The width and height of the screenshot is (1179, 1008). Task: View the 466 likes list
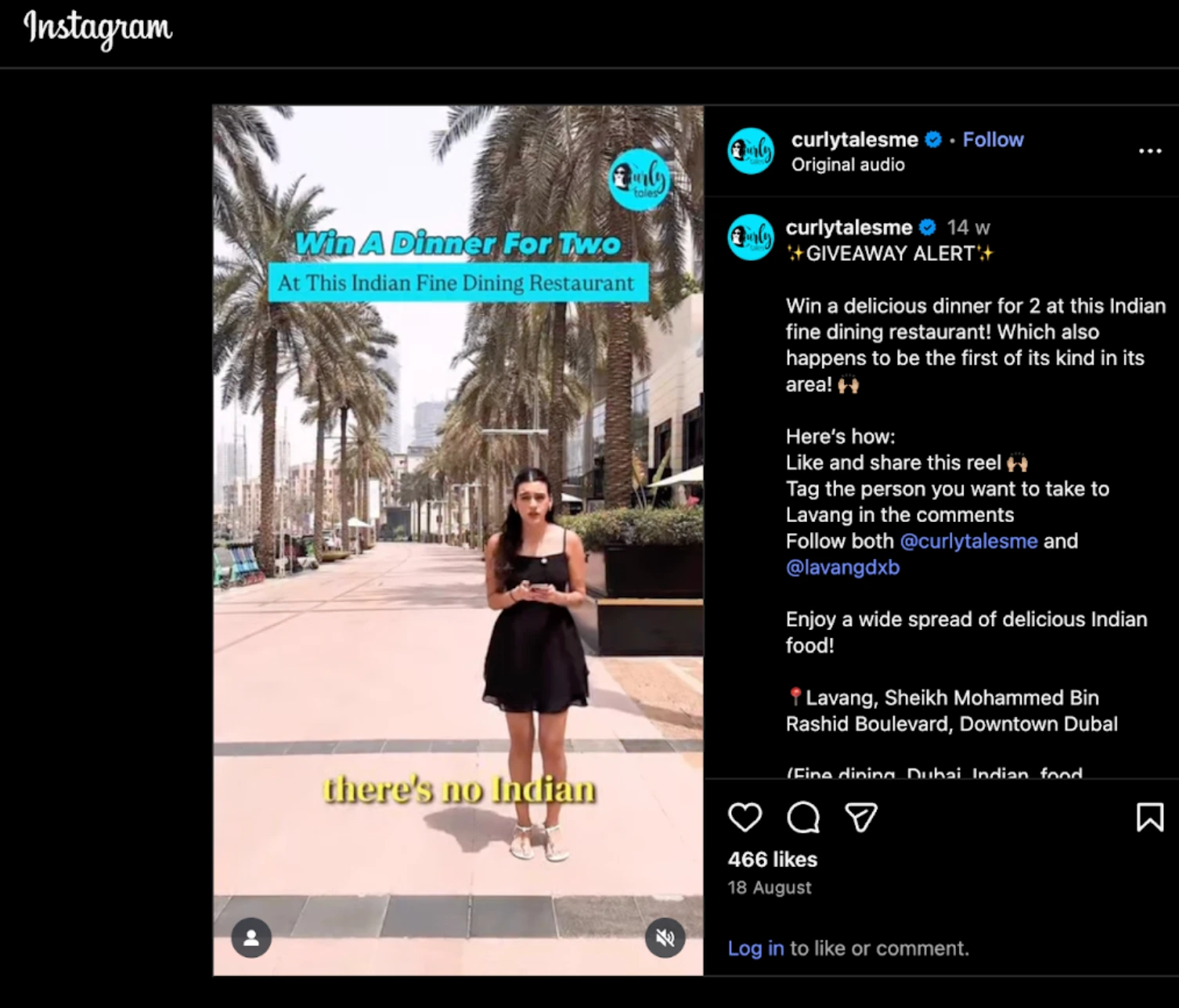pos(772,859)
